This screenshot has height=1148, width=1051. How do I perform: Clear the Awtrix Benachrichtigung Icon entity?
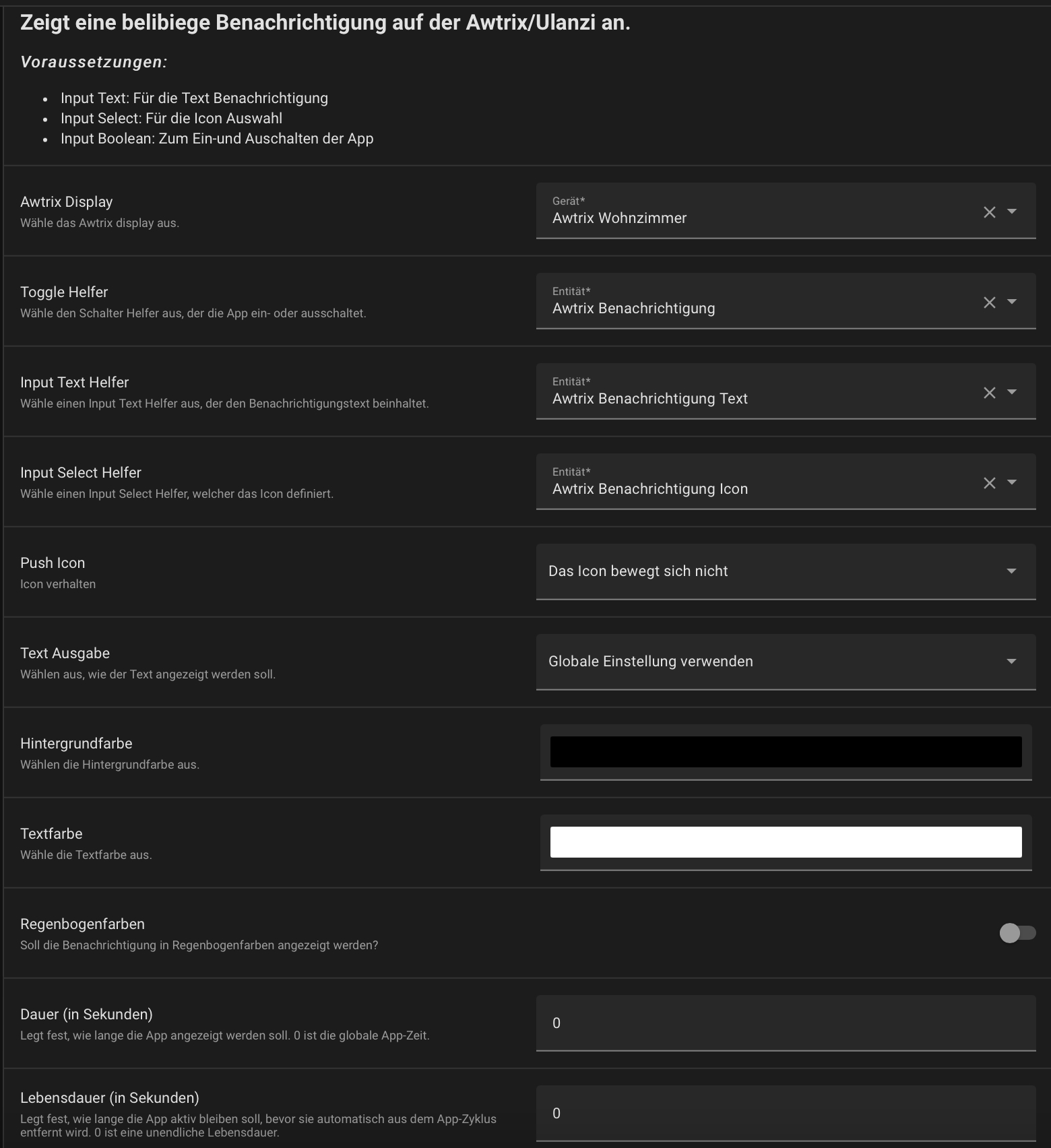(989, 483)
